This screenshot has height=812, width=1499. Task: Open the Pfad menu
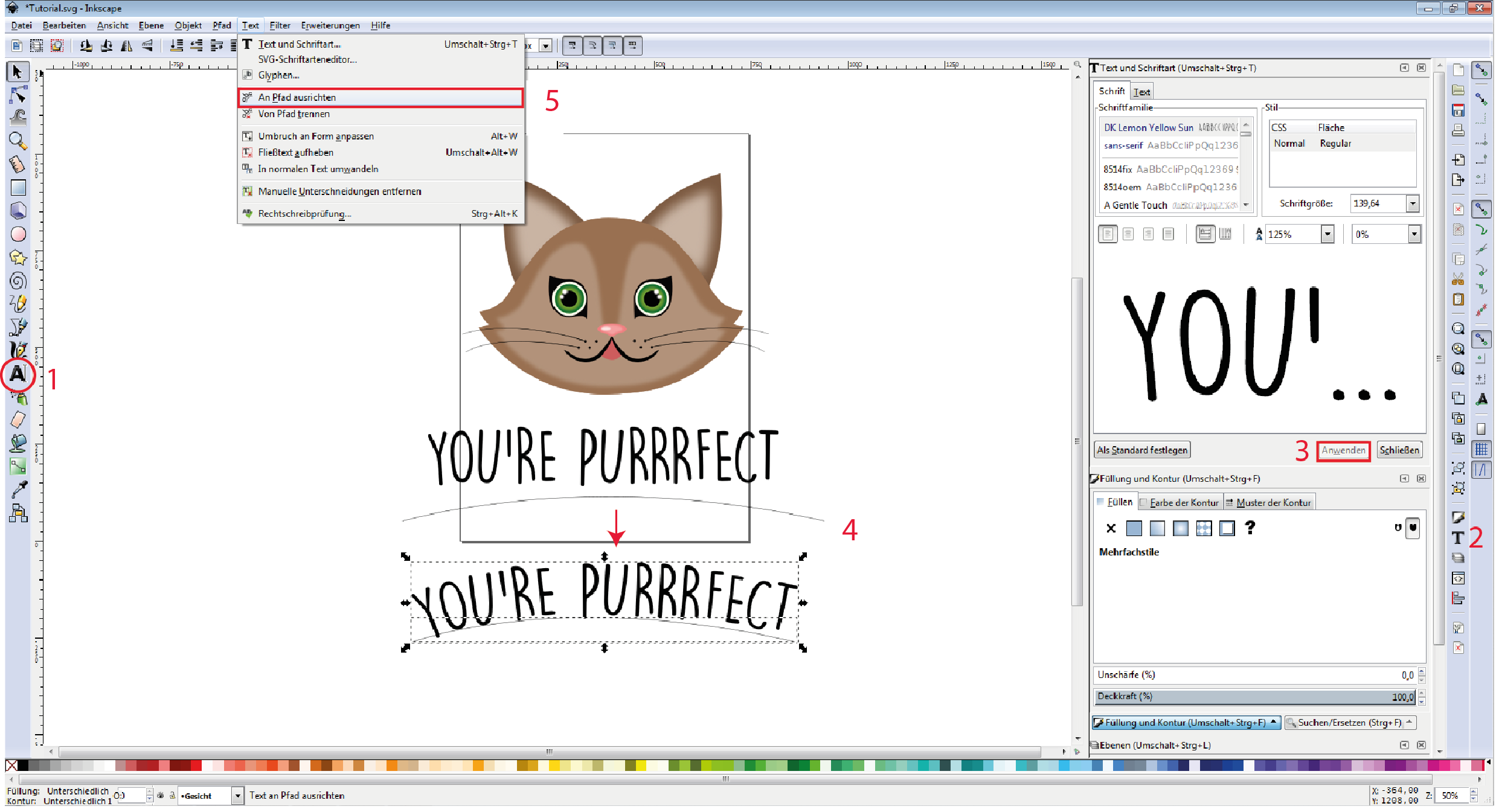click(222, 25)
